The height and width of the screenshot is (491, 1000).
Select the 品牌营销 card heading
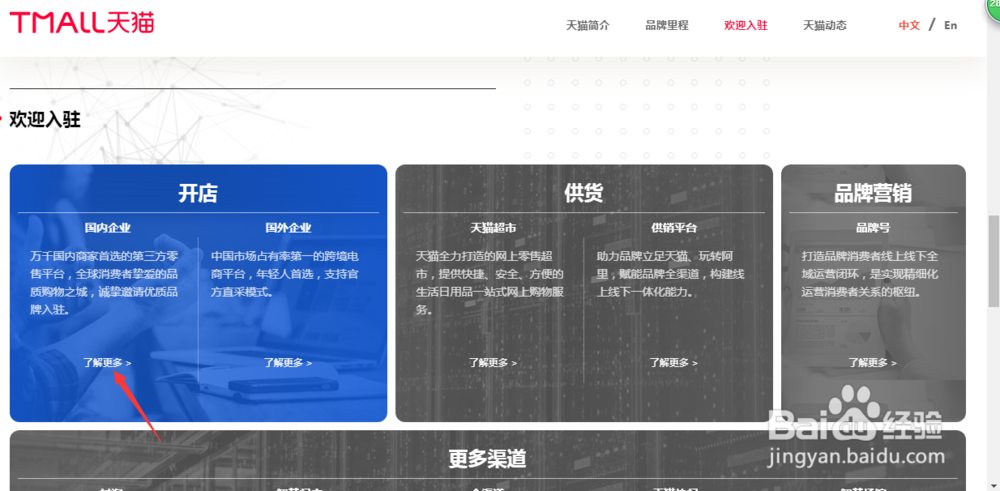(x=873, y=193)
